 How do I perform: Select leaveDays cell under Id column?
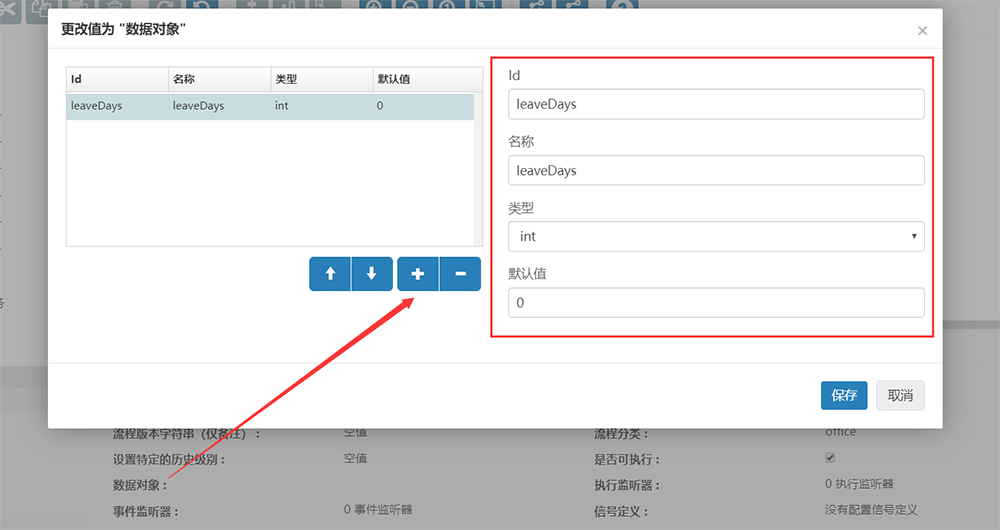point(117,106)
